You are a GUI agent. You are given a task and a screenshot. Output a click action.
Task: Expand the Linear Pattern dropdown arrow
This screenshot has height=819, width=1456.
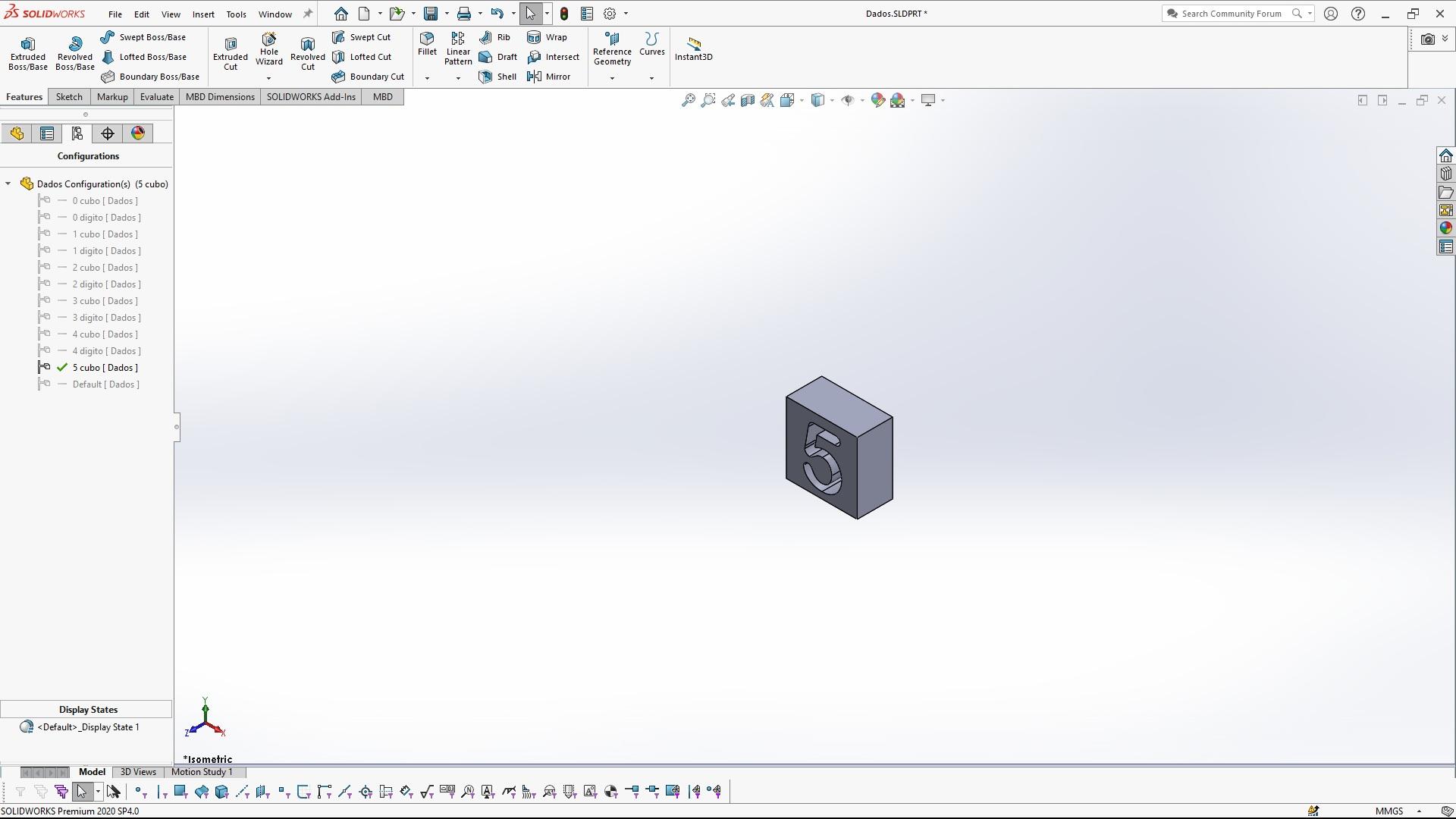tap(458, 78)
